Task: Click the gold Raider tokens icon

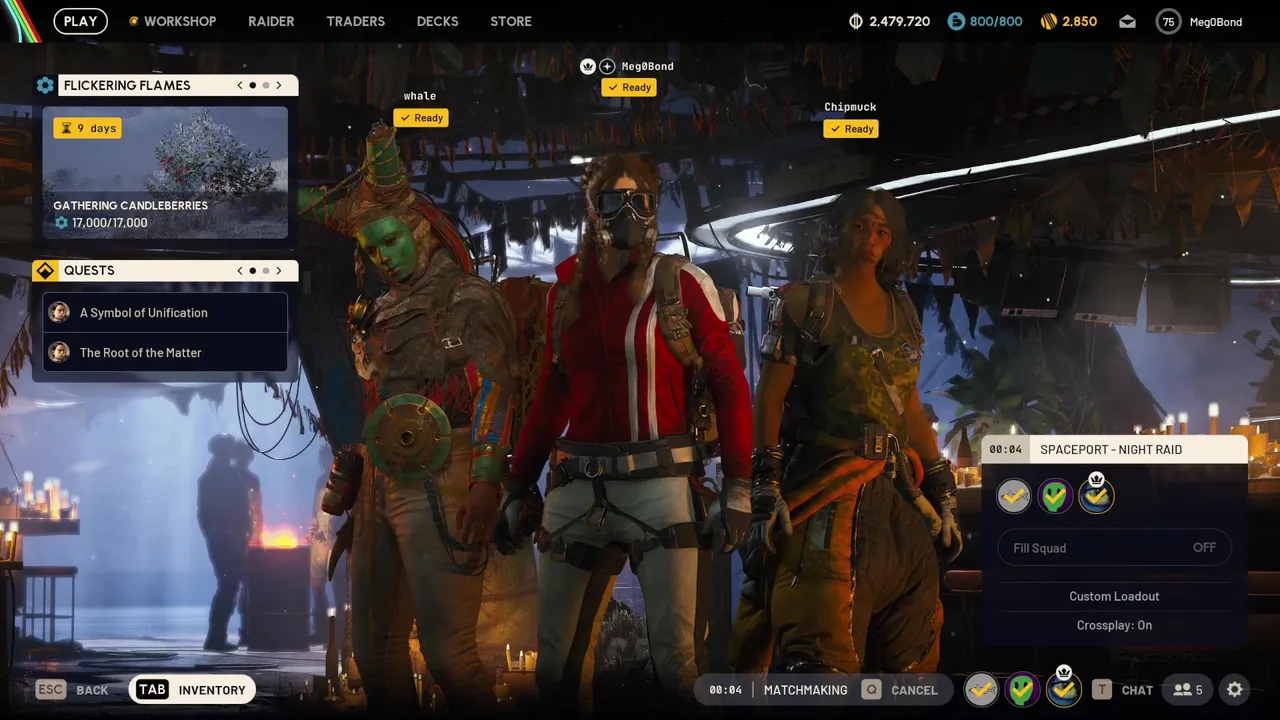Action: click(x=1048, y=21)
